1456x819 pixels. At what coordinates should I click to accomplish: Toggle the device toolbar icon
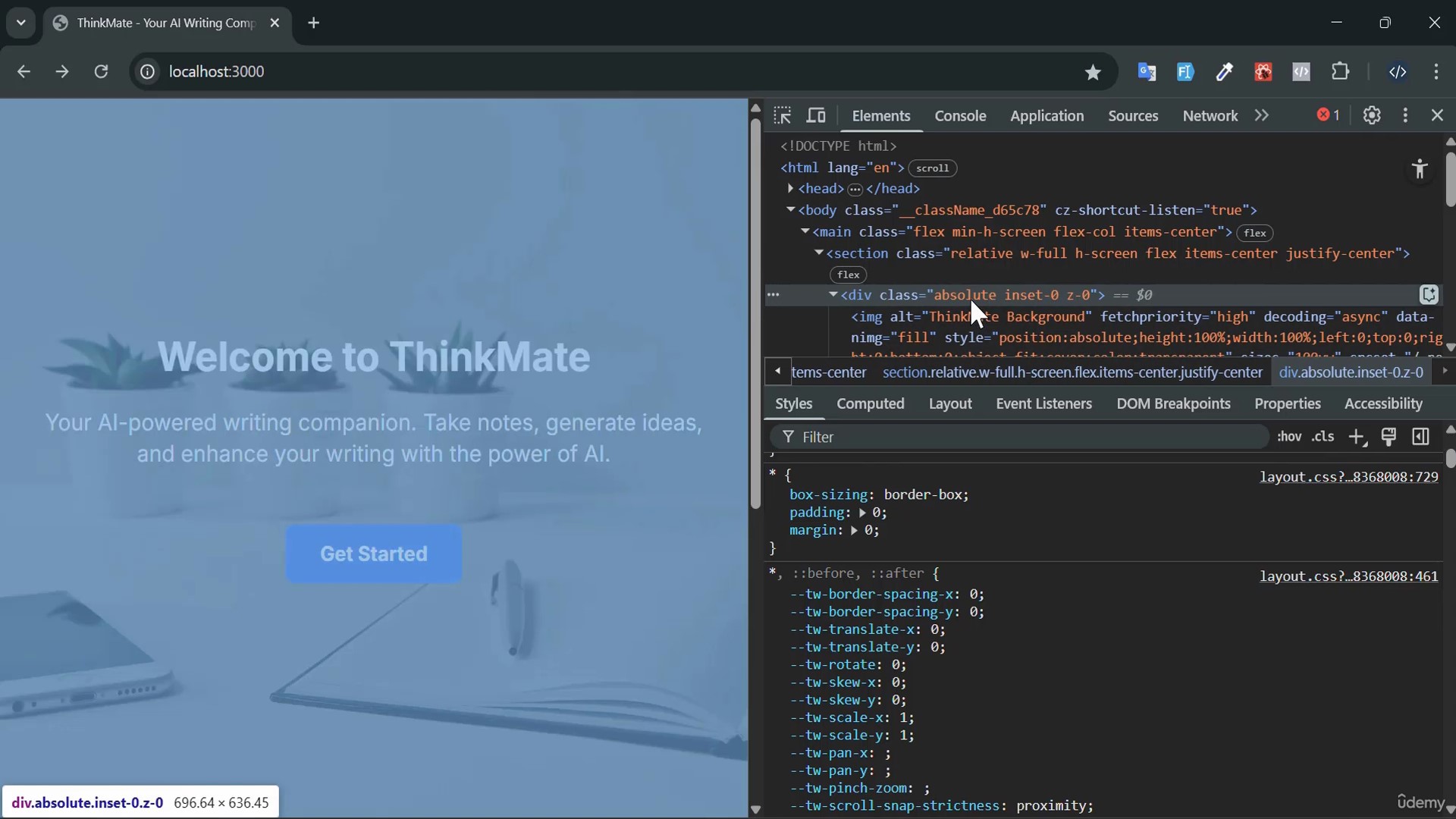pyautogui.click(x=816, y=115)
